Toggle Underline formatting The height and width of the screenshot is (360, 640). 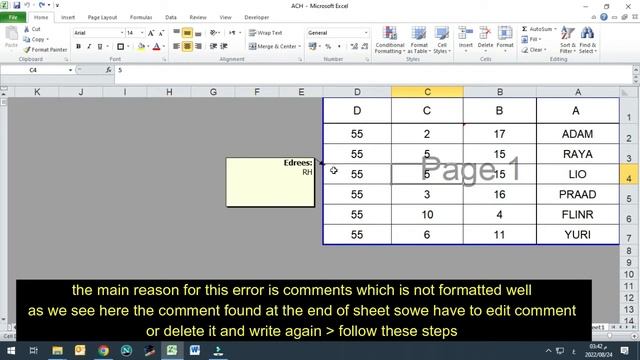click(x=100, y=47)
